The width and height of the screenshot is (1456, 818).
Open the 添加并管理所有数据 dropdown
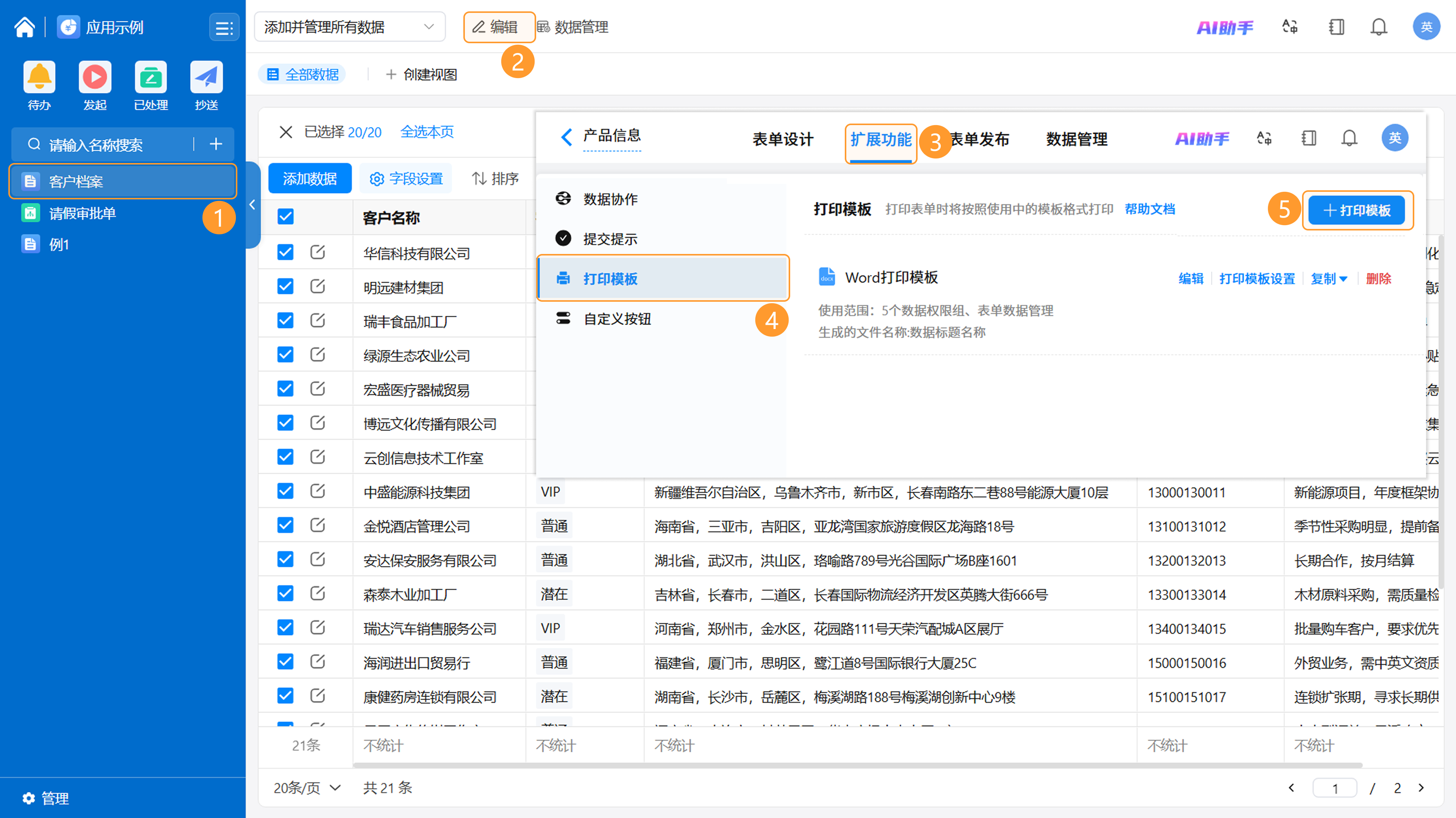[x=350, y=27]
